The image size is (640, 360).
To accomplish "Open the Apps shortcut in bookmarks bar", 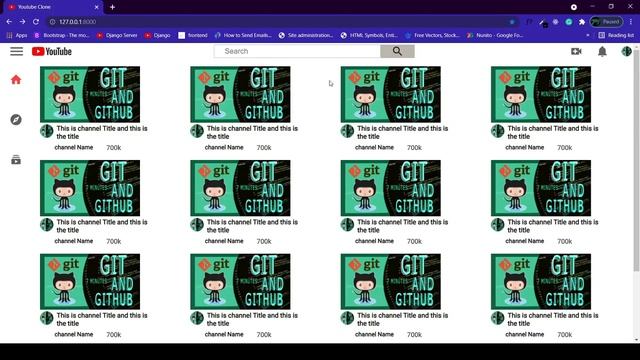I will (17, 36).
